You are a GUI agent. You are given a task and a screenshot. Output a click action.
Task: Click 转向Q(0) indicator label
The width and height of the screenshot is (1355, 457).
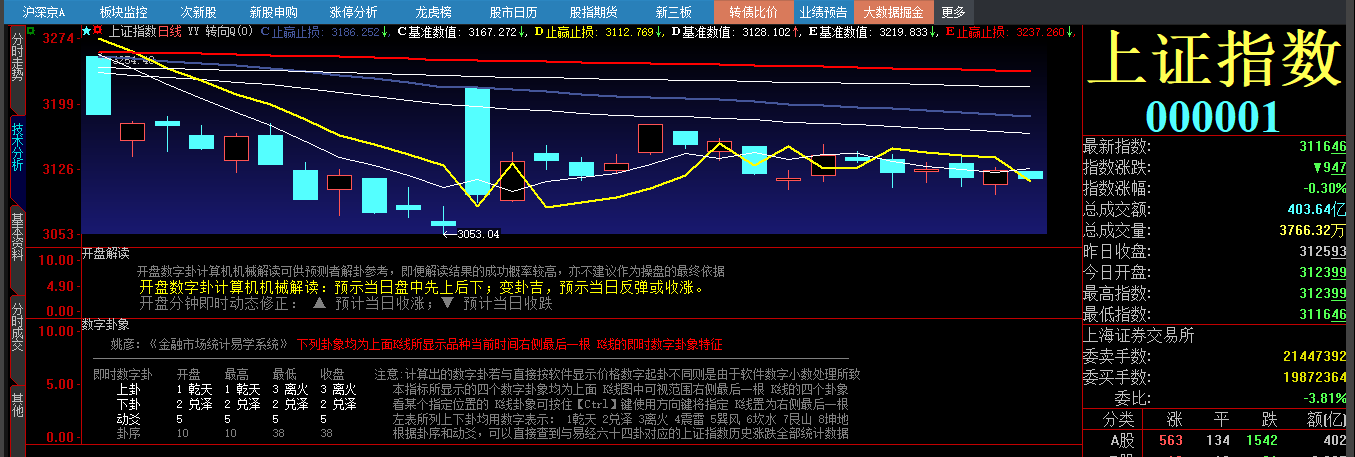point(228,31)
